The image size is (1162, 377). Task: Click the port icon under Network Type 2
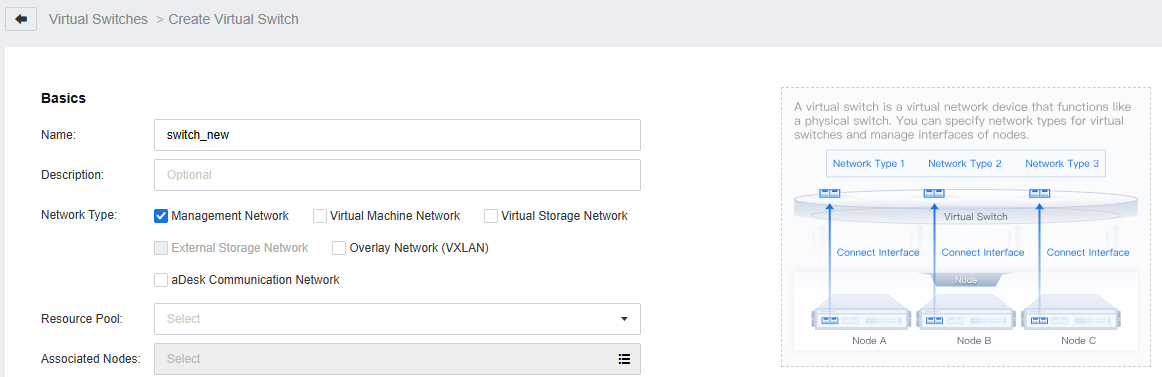(x=934, y=193)
